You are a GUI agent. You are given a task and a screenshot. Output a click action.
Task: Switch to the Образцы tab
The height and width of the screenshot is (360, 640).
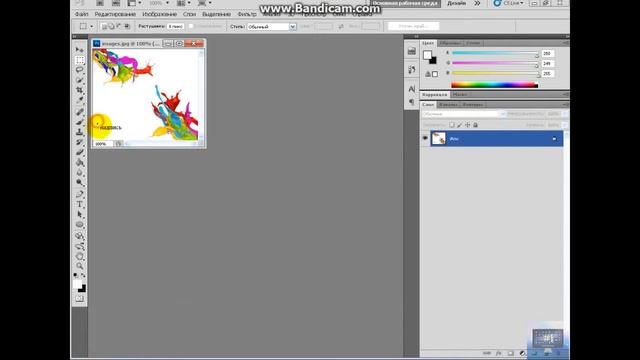450,43
